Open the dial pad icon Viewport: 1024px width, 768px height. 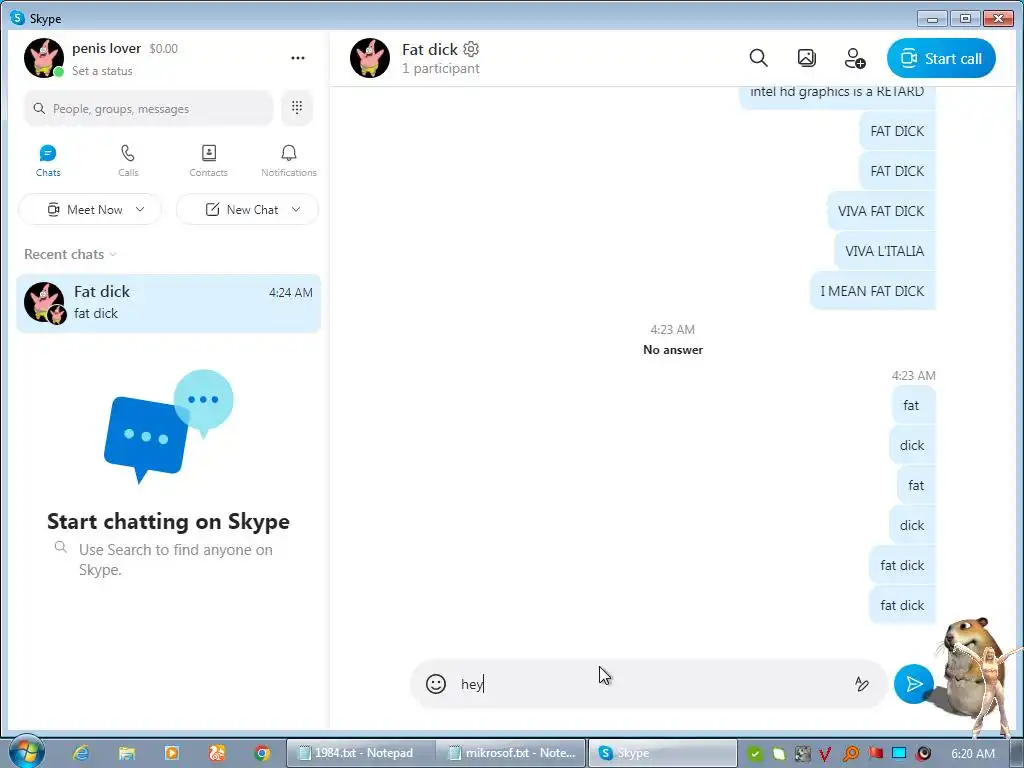click(297, 108)
